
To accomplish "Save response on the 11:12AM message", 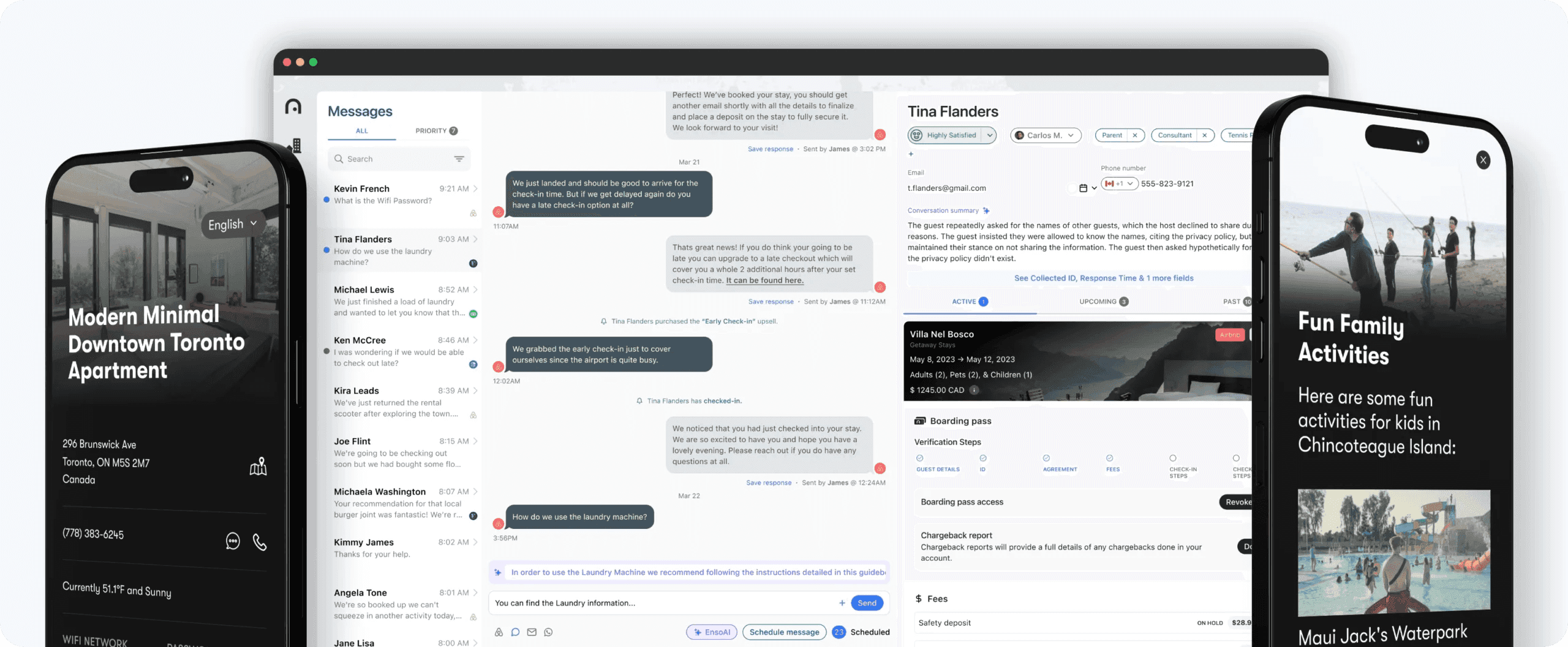I will [x=771, y=302].
